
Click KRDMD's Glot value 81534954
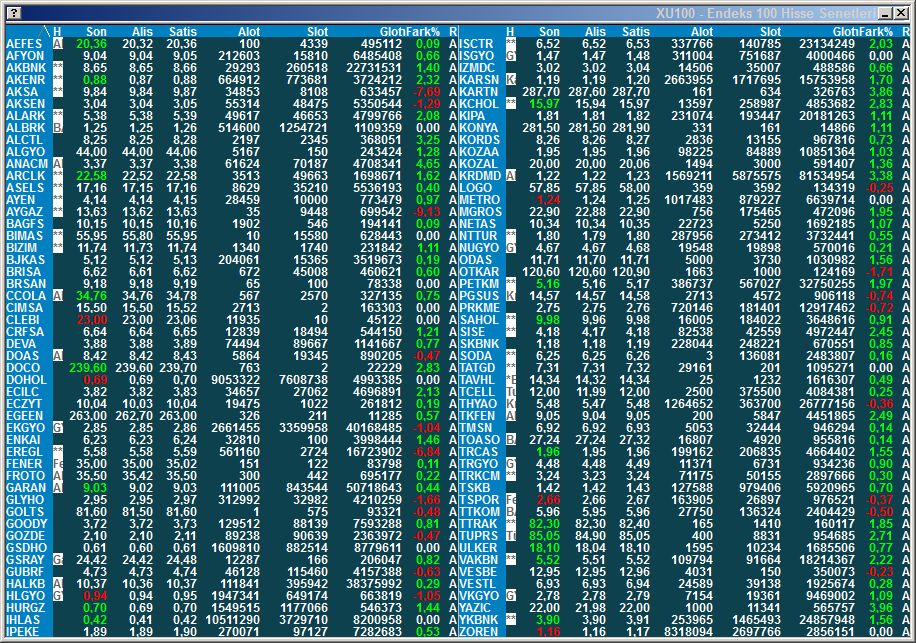(x=827, y=176)
